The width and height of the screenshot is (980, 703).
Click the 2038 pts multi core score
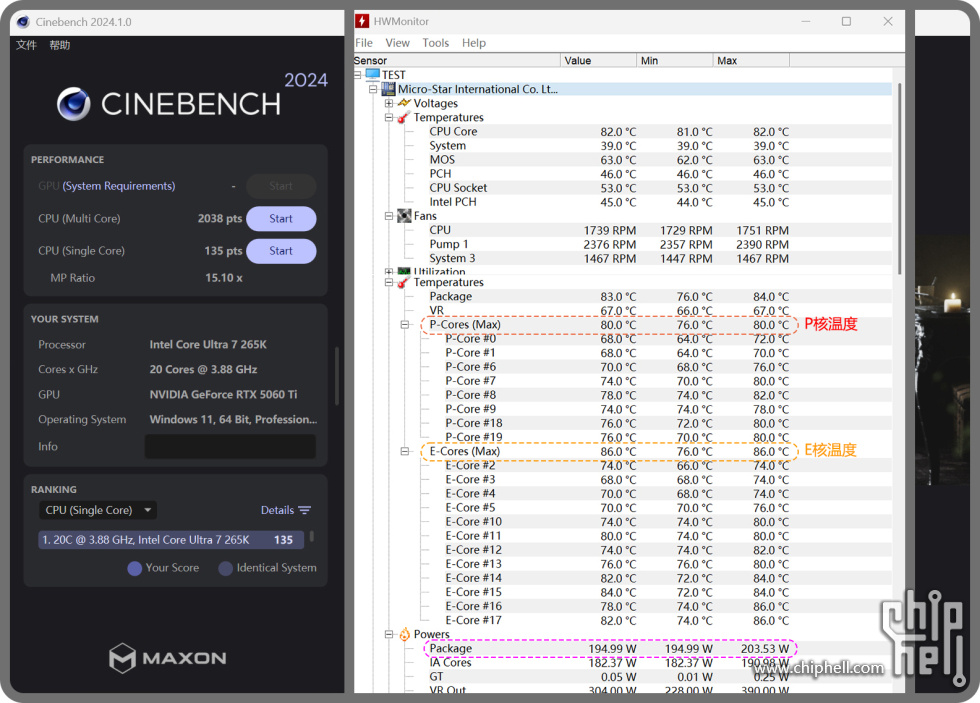pos(220,219)
